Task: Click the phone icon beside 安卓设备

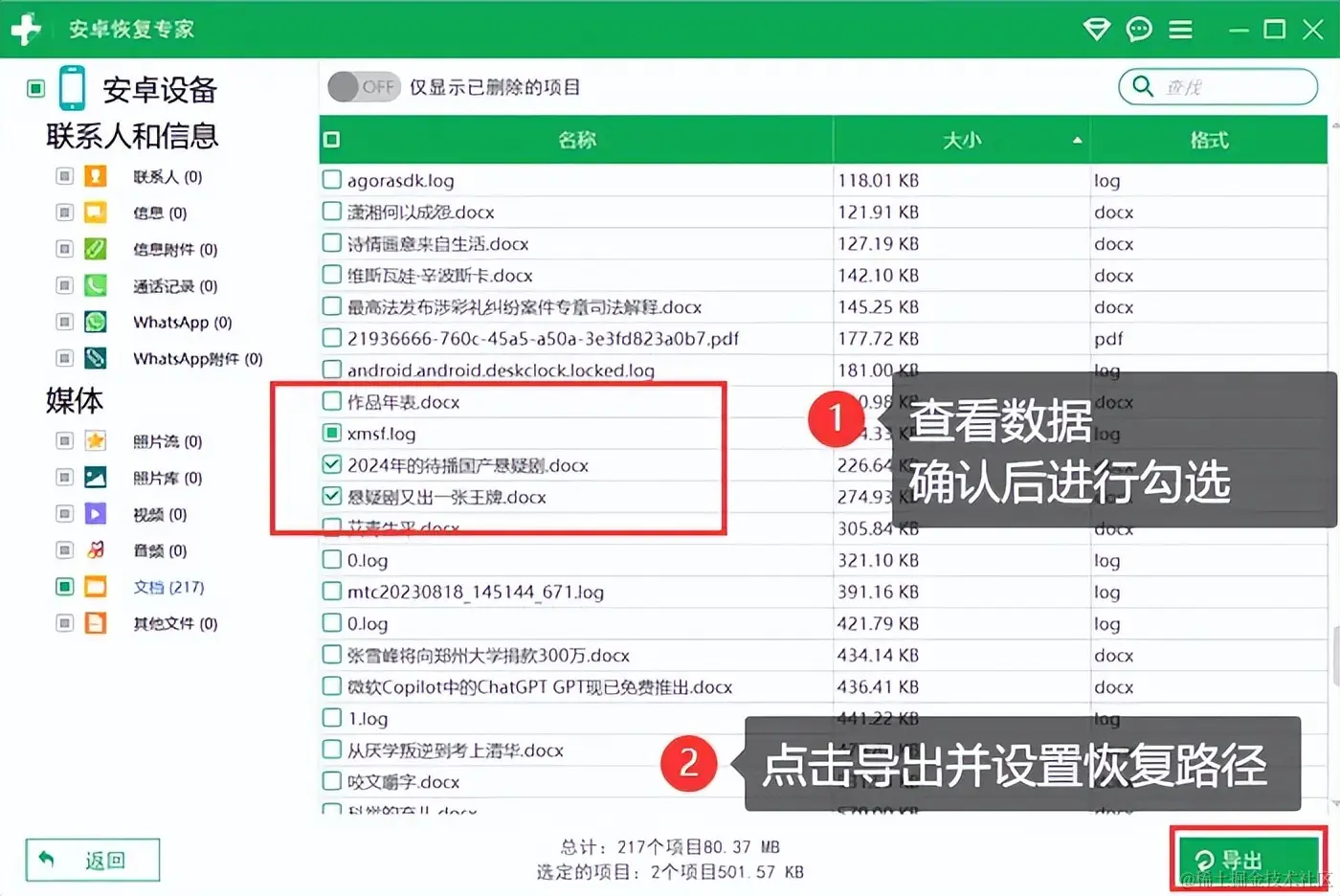Action: (72, 88)
